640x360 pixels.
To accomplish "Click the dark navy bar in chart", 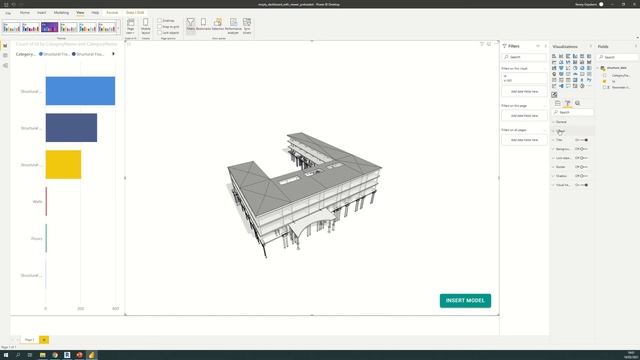I will pyautogui.click(x=71, y=128).
